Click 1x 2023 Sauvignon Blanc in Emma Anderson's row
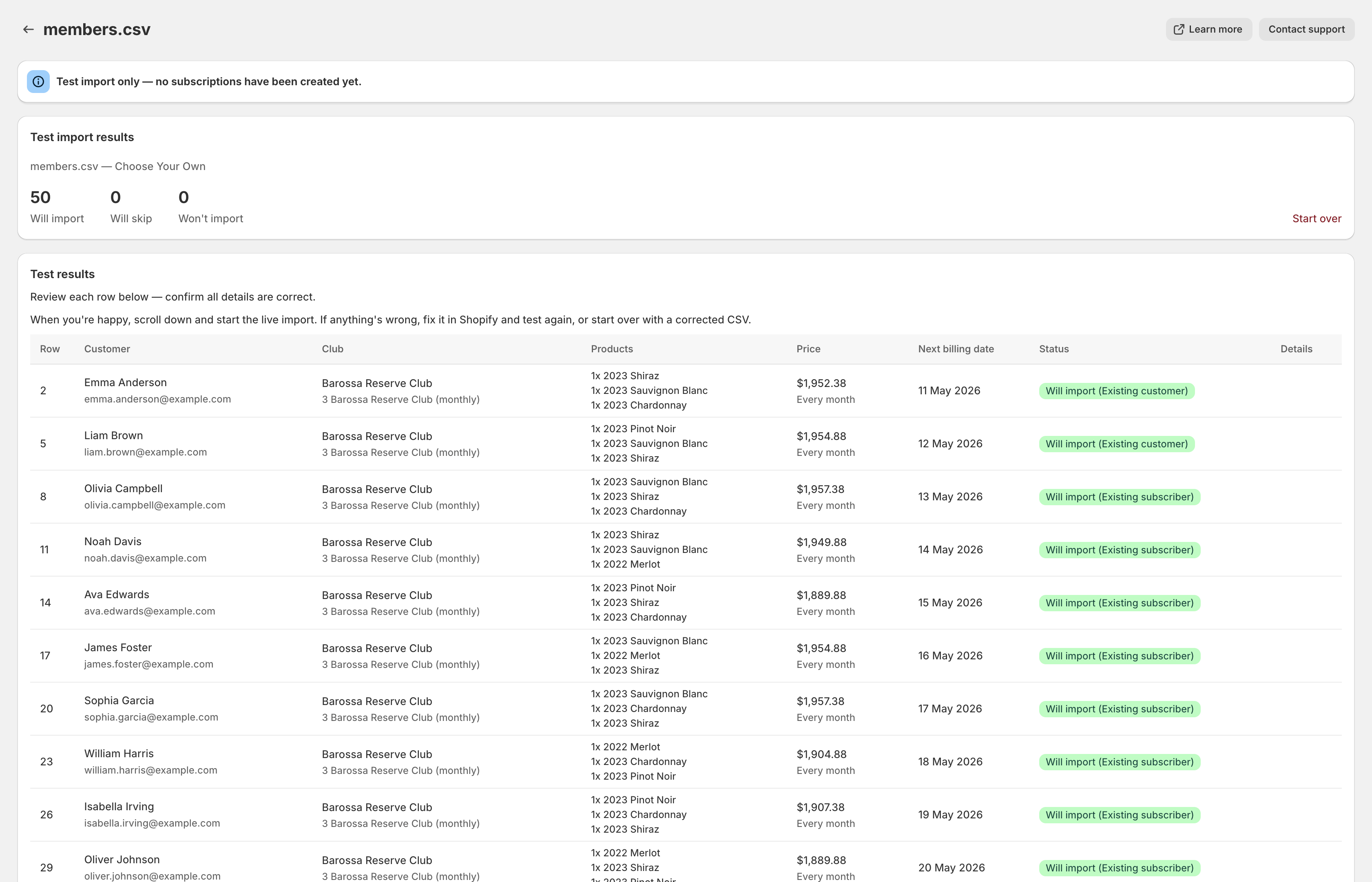 (x=649, y=391)
